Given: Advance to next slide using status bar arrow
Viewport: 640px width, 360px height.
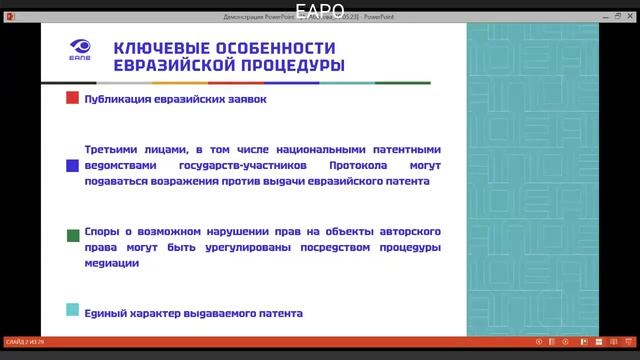Looking at the screenshot, I should pos(565,342).
